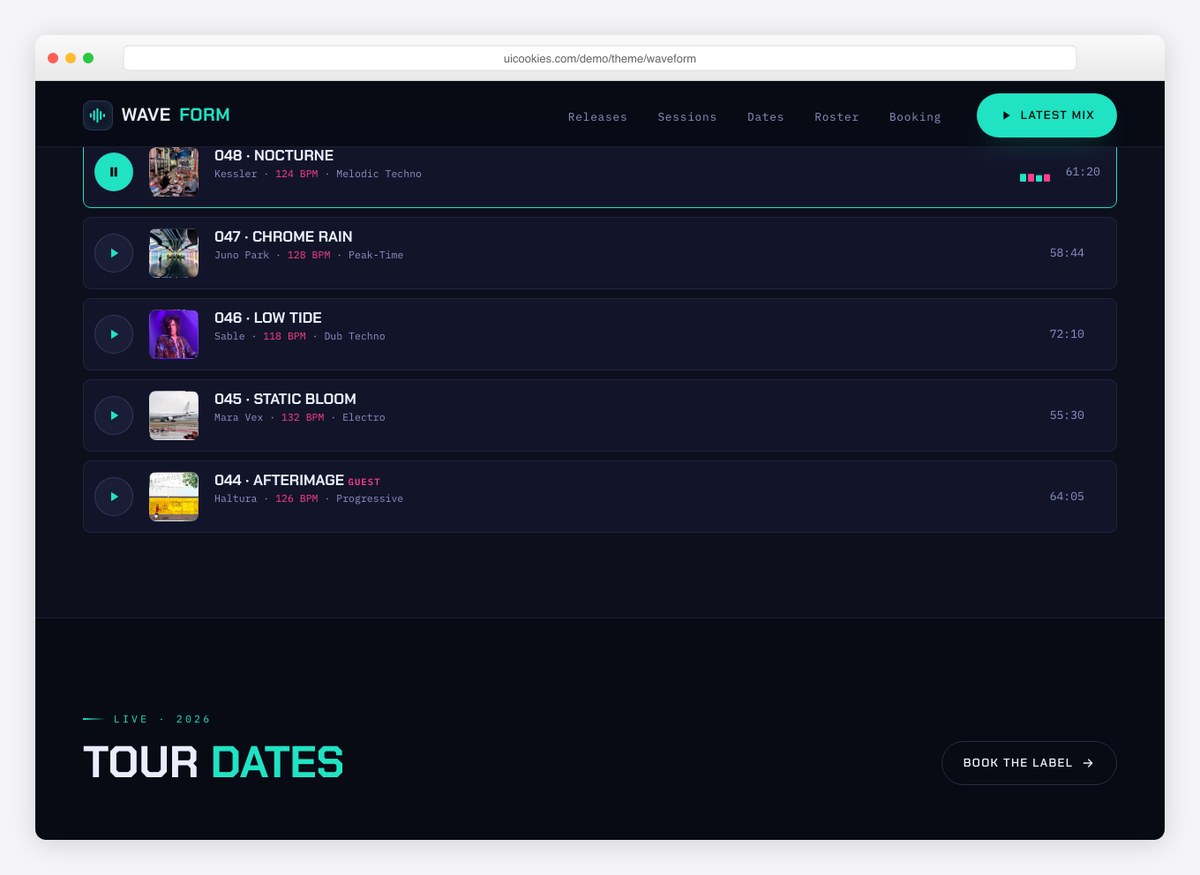
Task: Open the Roster nav link
Action: click(x=836, y=117)
